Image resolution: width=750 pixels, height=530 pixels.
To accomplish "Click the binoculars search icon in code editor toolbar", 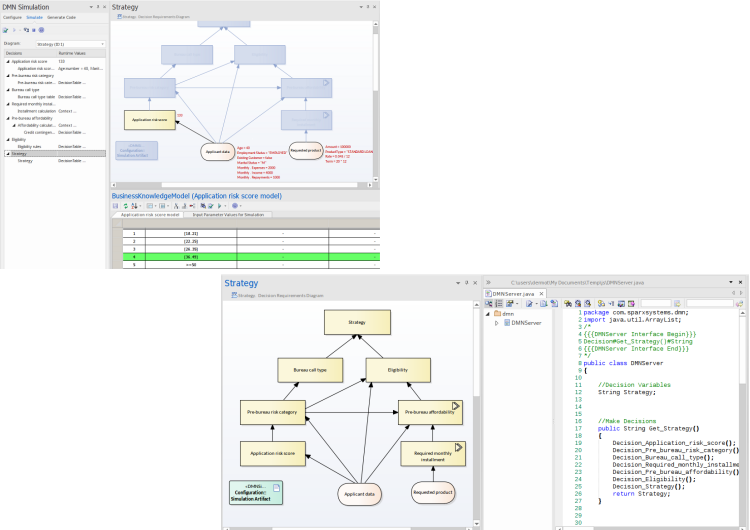I will (x=568, y=303).
